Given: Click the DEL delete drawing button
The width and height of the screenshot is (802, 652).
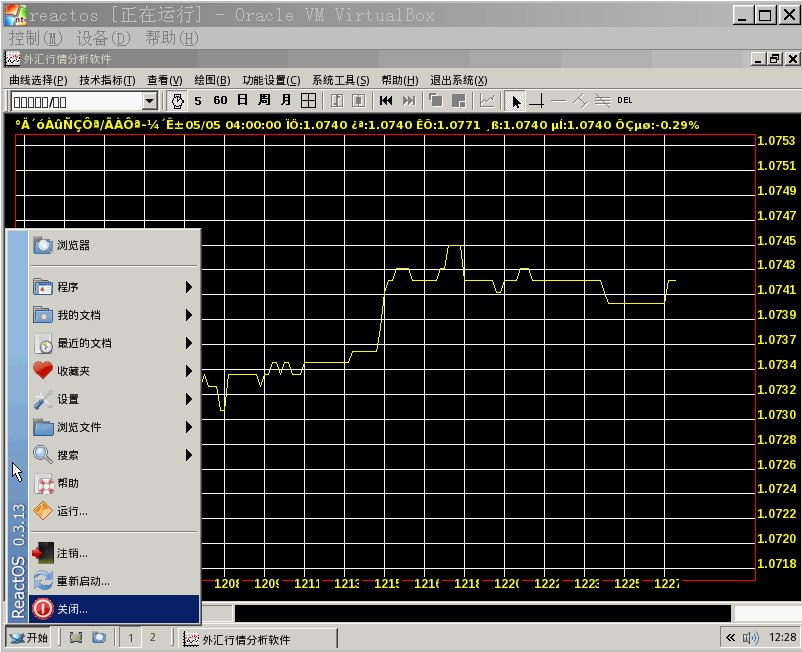Looking at the screenshot, I should pyautogui.click(x=625, y=101).
